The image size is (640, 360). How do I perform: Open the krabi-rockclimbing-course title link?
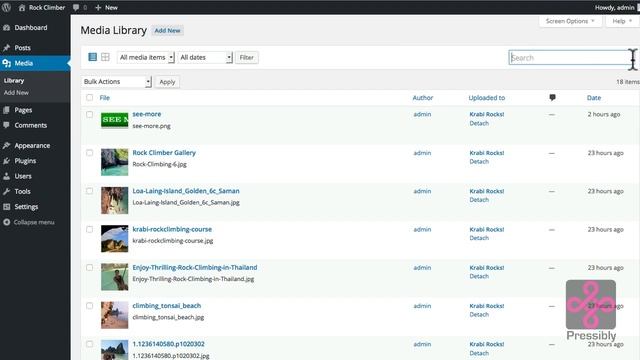(x=172, y=229)
